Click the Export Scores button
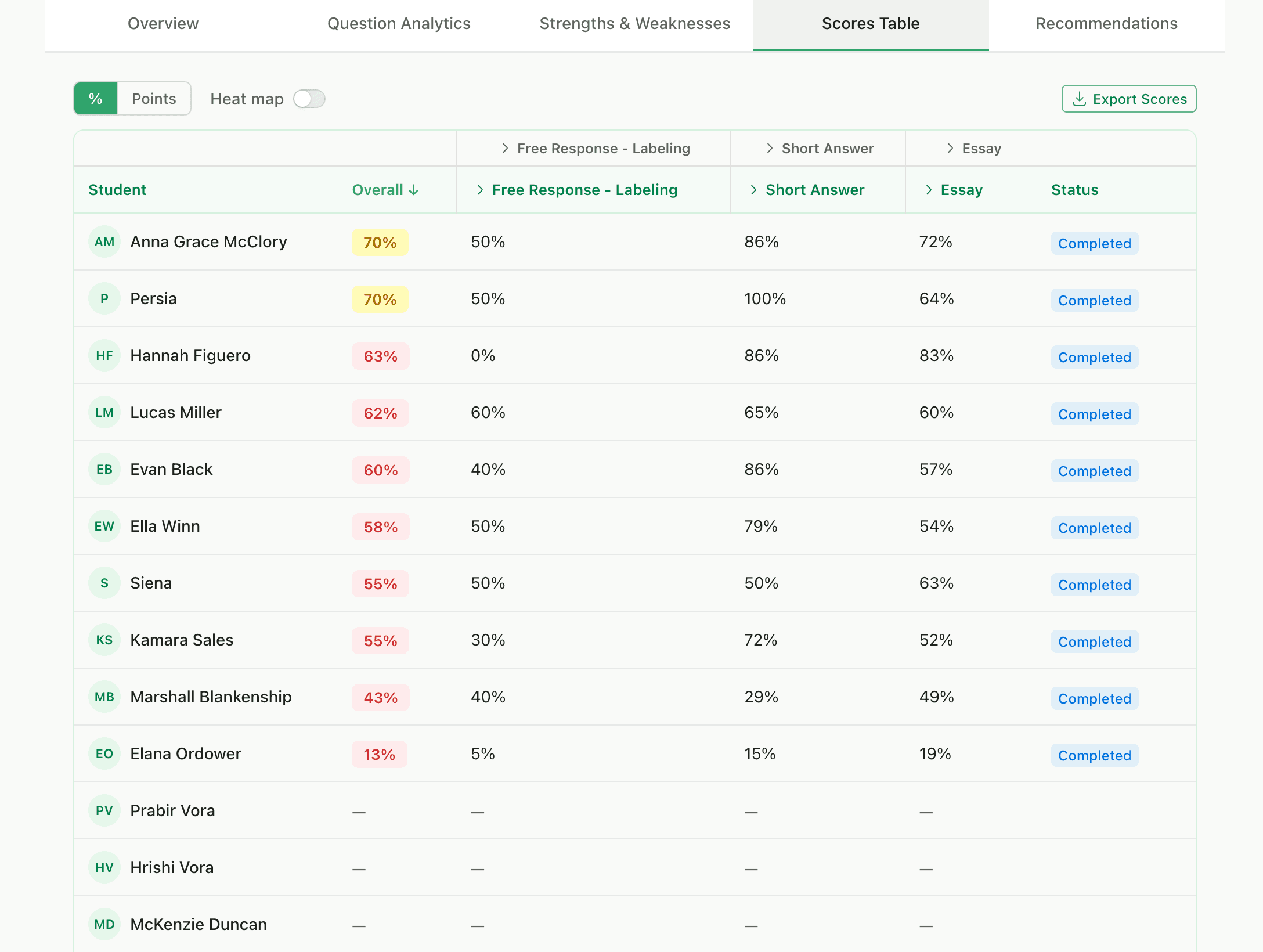Screen dimensions: 1263x952 pos(1128,99)
